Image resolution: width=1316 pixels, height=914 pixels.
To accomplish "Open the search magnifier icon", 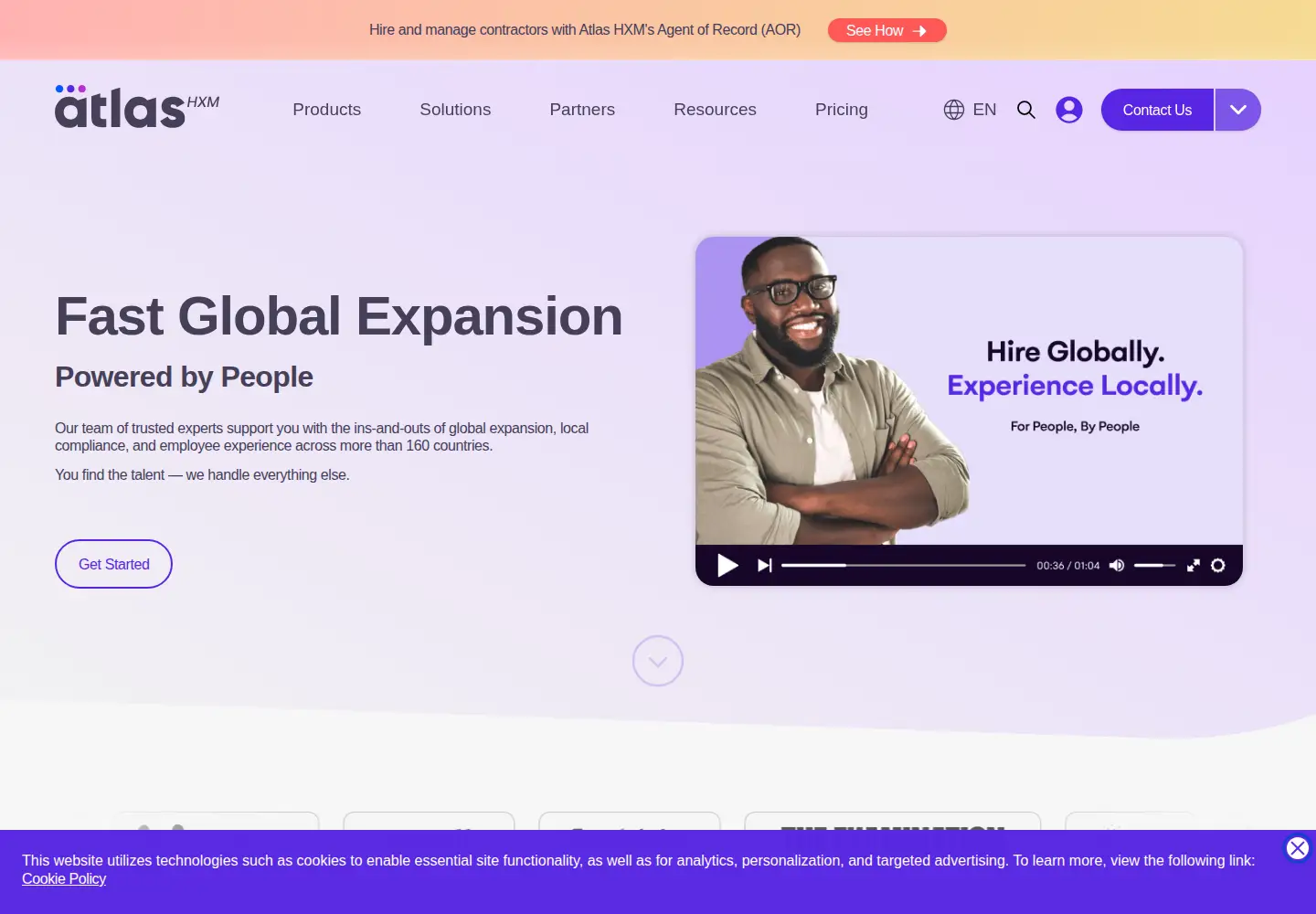I will (1026, 110).
